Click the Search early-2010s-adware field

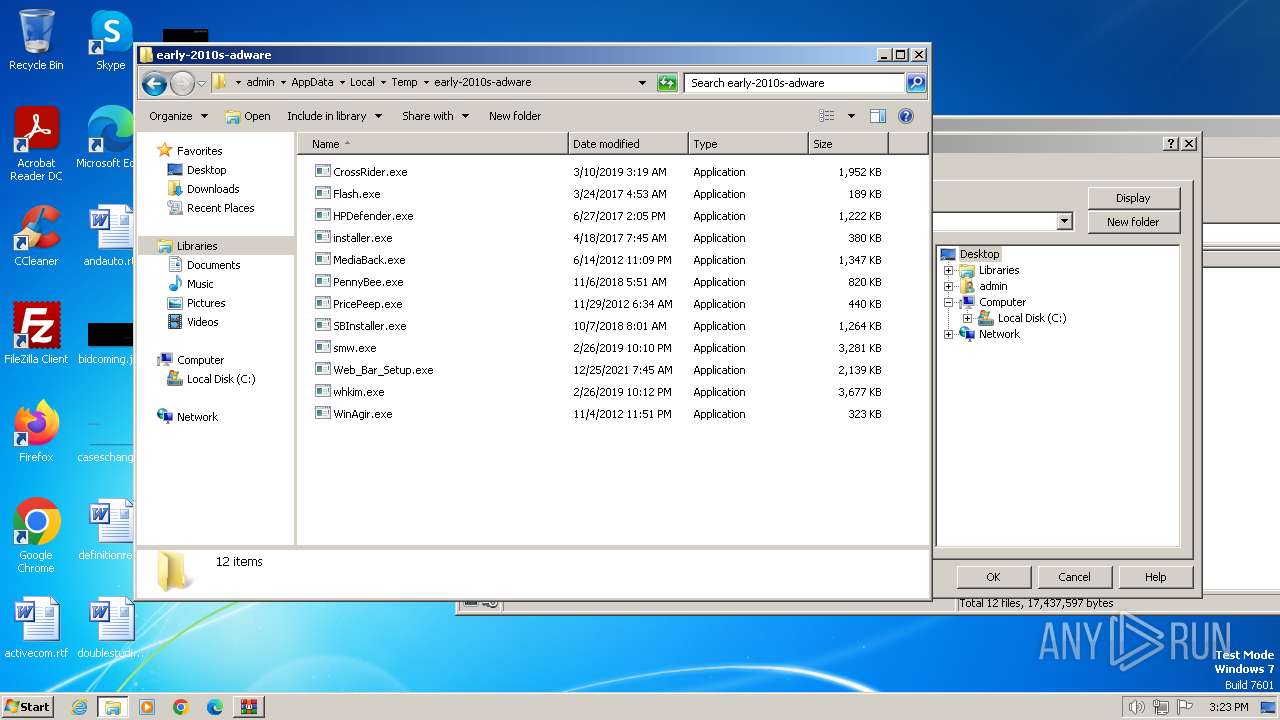795,83
